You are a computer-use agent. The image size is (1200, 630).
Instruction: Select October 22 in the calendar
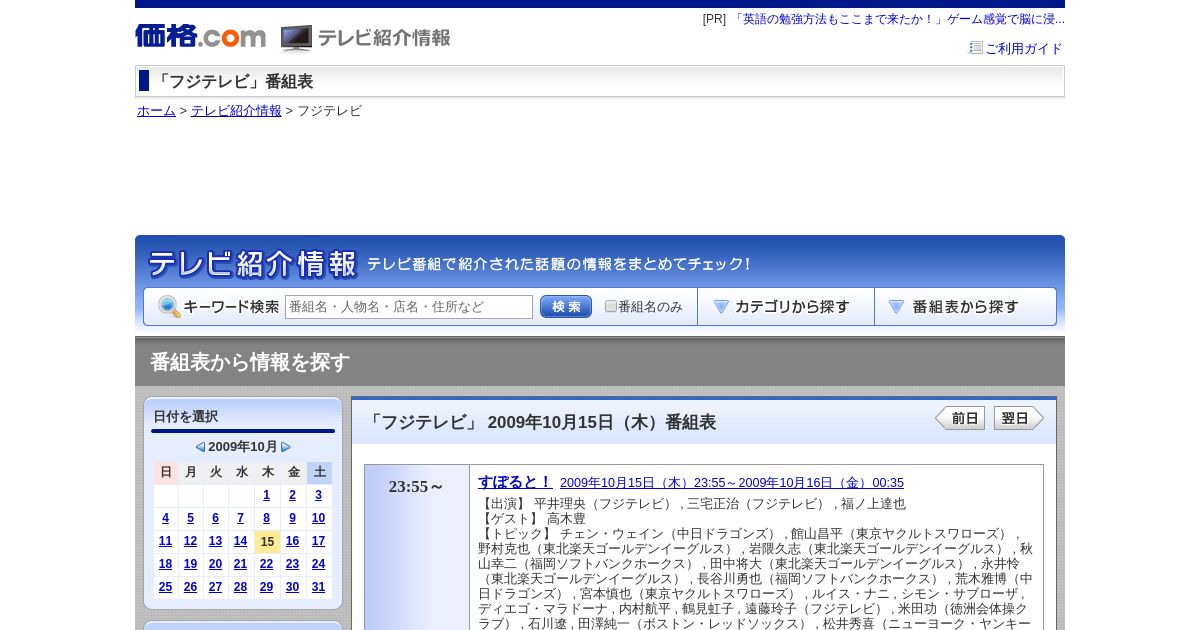click(267, 564)
